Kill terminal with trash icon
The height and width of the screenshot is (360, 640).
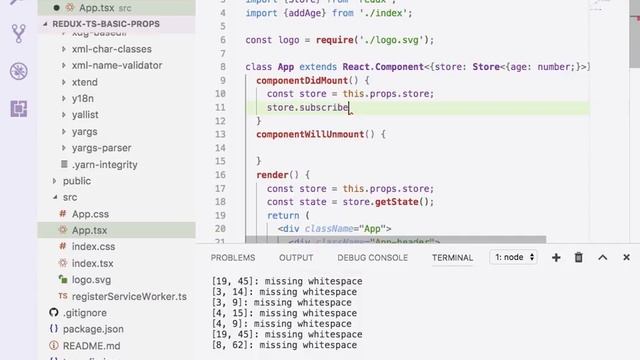579,258
